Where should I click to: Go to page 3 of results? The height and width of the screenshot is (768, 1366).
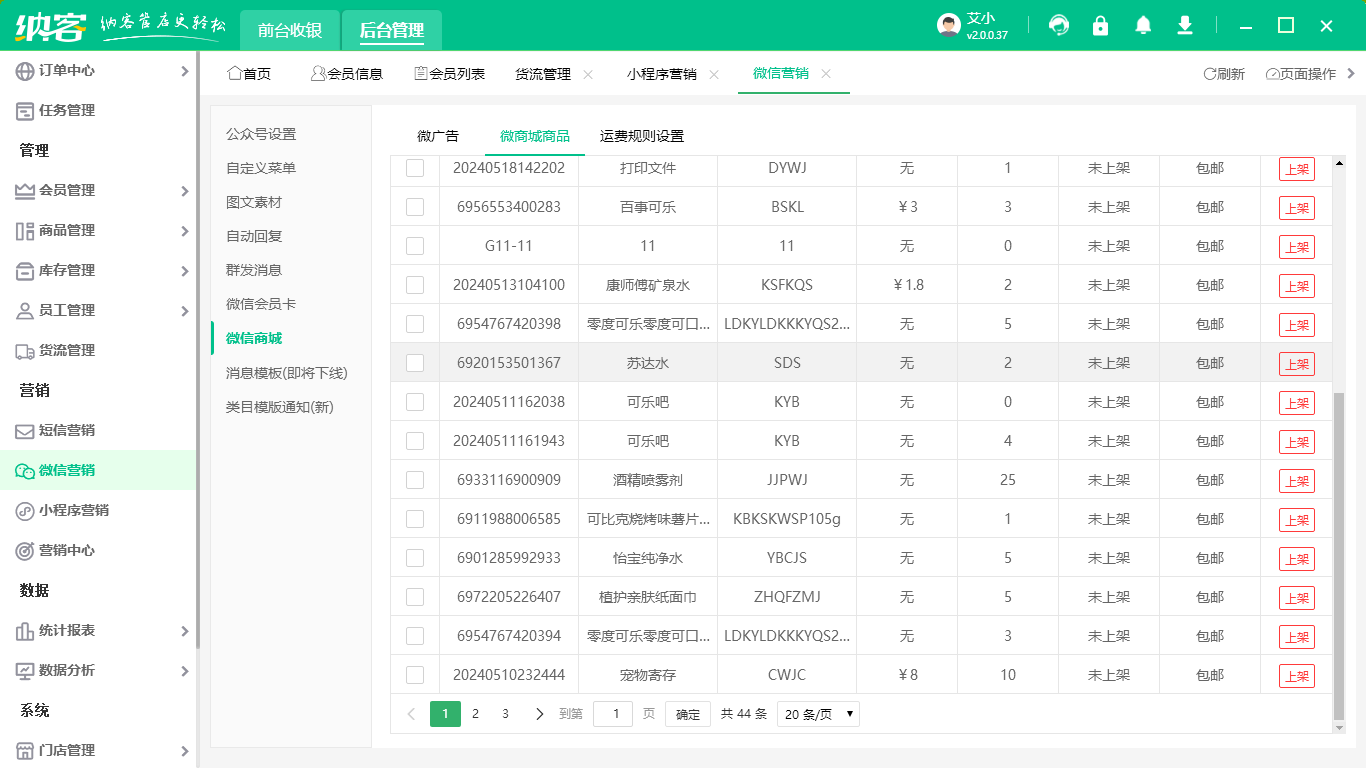(x=505, y=714)
